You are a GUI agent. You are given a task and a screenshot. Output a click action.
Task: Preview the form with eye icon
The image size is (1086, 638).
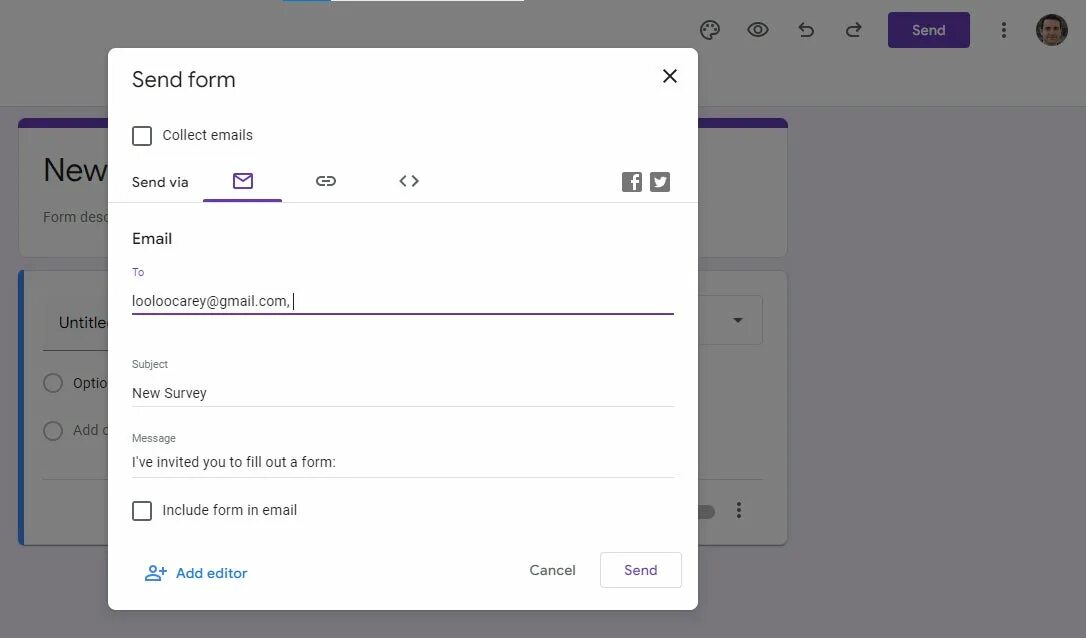tap(758, 30)
